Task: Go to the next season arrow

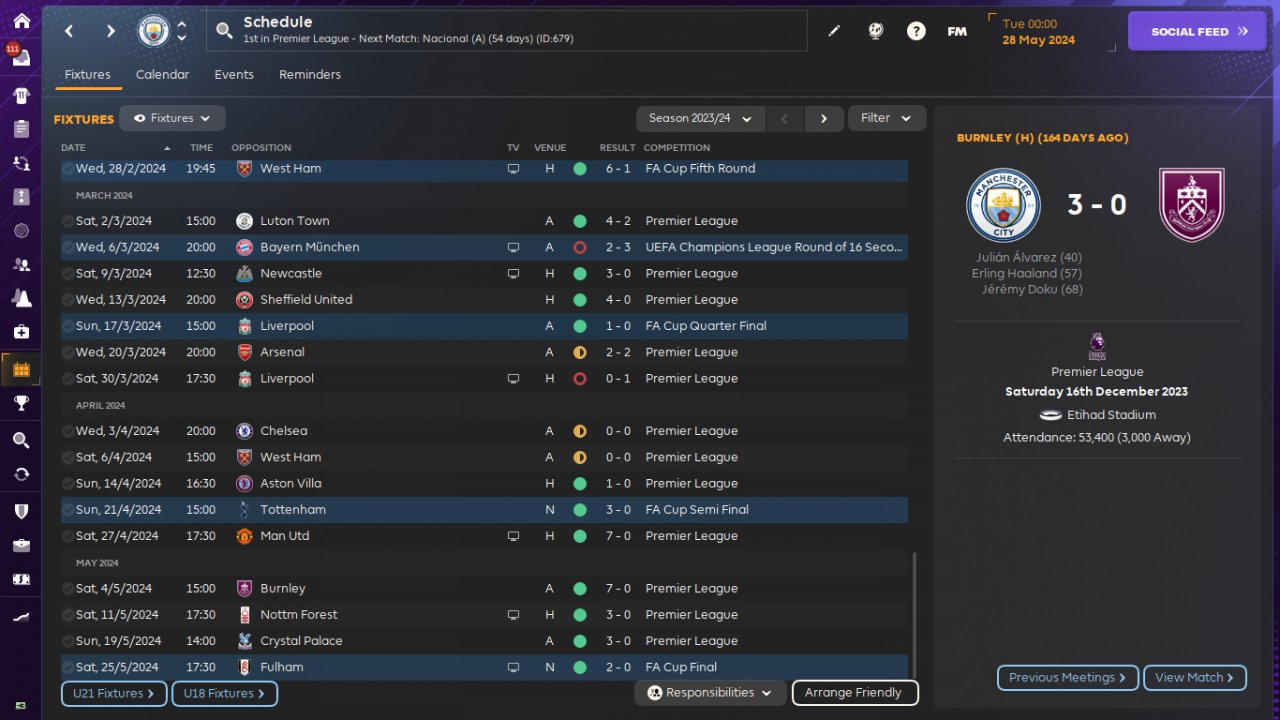Action: click(824, 118)
